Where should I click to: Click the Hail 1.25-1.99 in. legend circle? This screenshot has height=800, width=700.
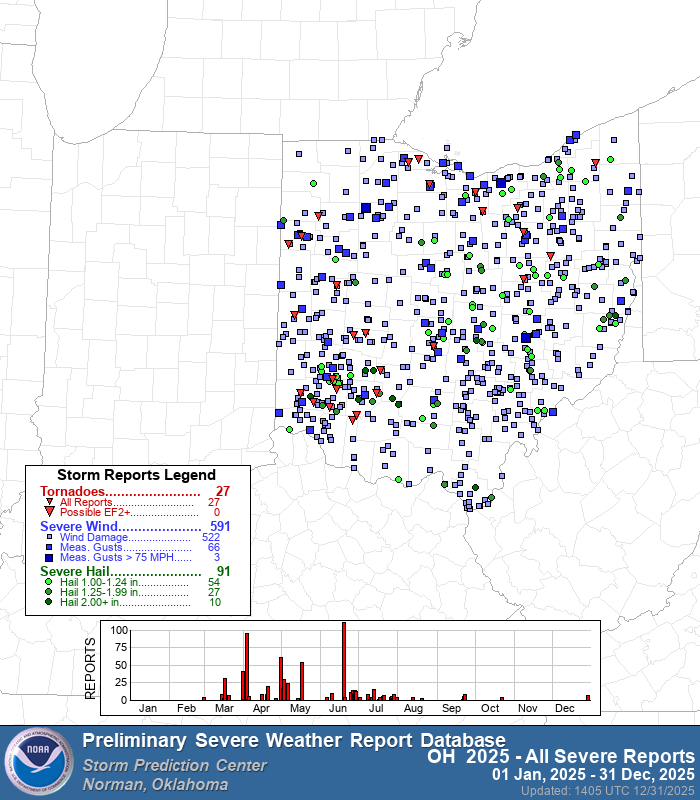pyautogui.click(x=49, y=593)
